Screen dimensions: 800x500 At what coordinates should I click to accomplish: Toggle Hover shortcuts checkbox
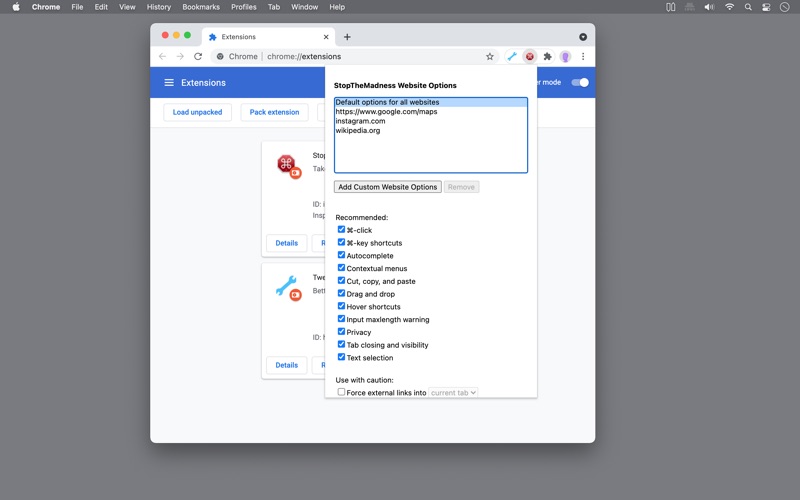pos(341,306)
